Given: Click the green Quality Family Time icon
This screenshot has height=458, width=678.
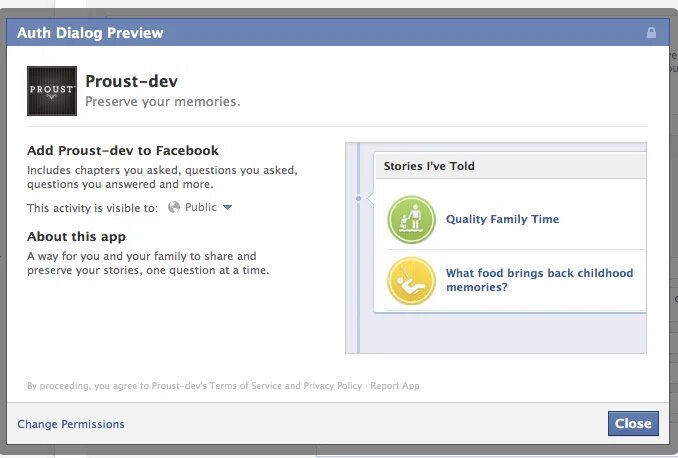Looking at the screenshot, I should [411, 219].
